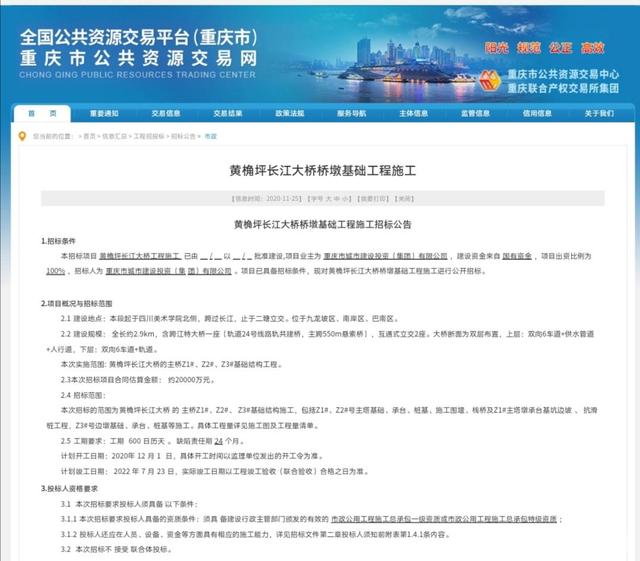Set font size to 中
The width and height of the screenshot is (640, 561).
[337, 199]
